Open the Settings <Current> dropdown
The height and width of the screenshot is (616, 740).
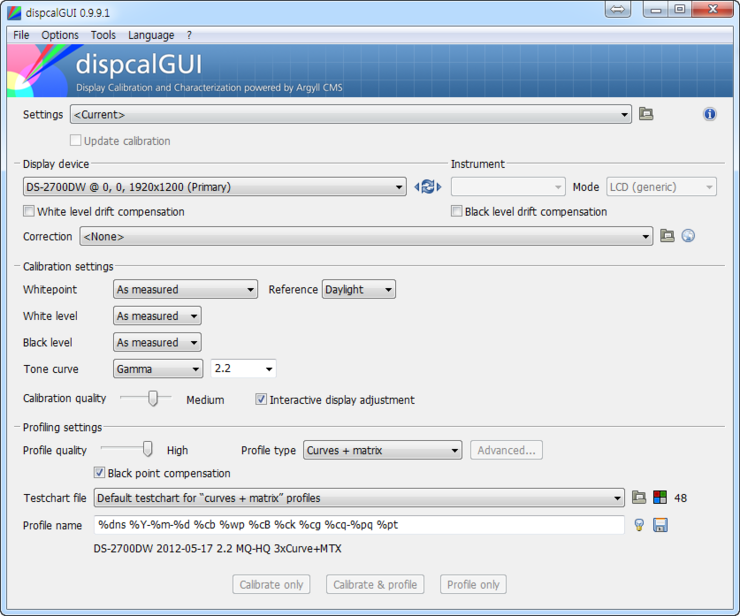(351, 114)
